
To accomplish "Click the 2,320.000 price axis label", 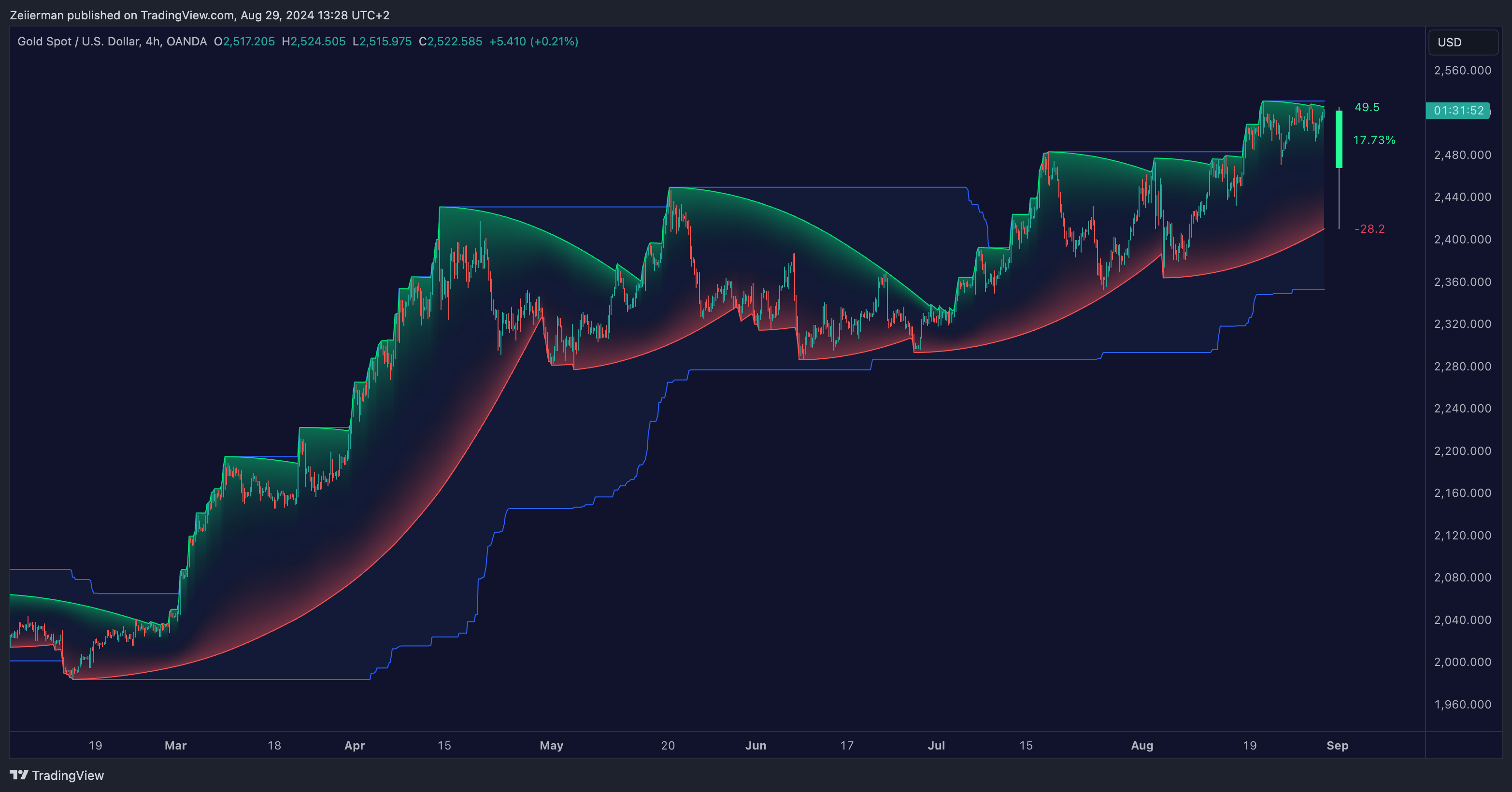I will (1462, 324).
